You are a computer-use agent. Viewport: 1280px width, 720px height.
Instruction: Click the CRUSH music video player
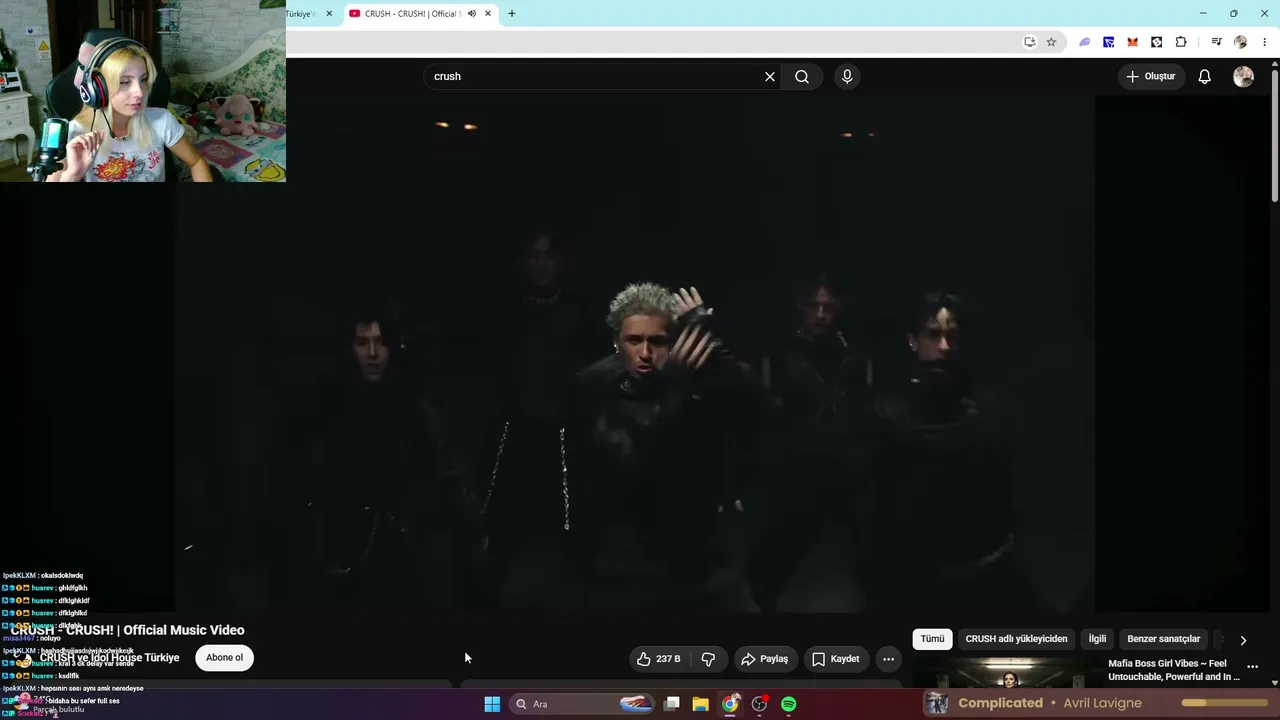pyautogui.click(x=635, y=354)
